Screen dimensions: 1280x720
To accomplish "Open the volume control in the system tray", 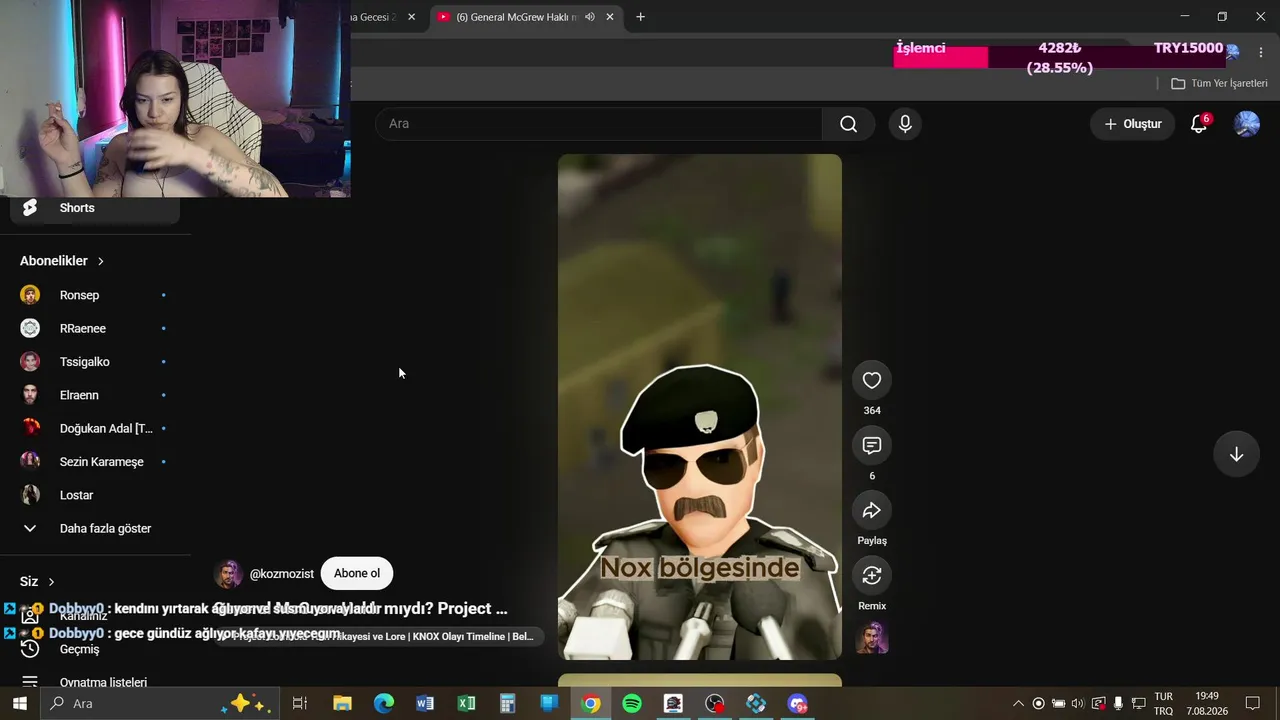I will pos(1078,704).
